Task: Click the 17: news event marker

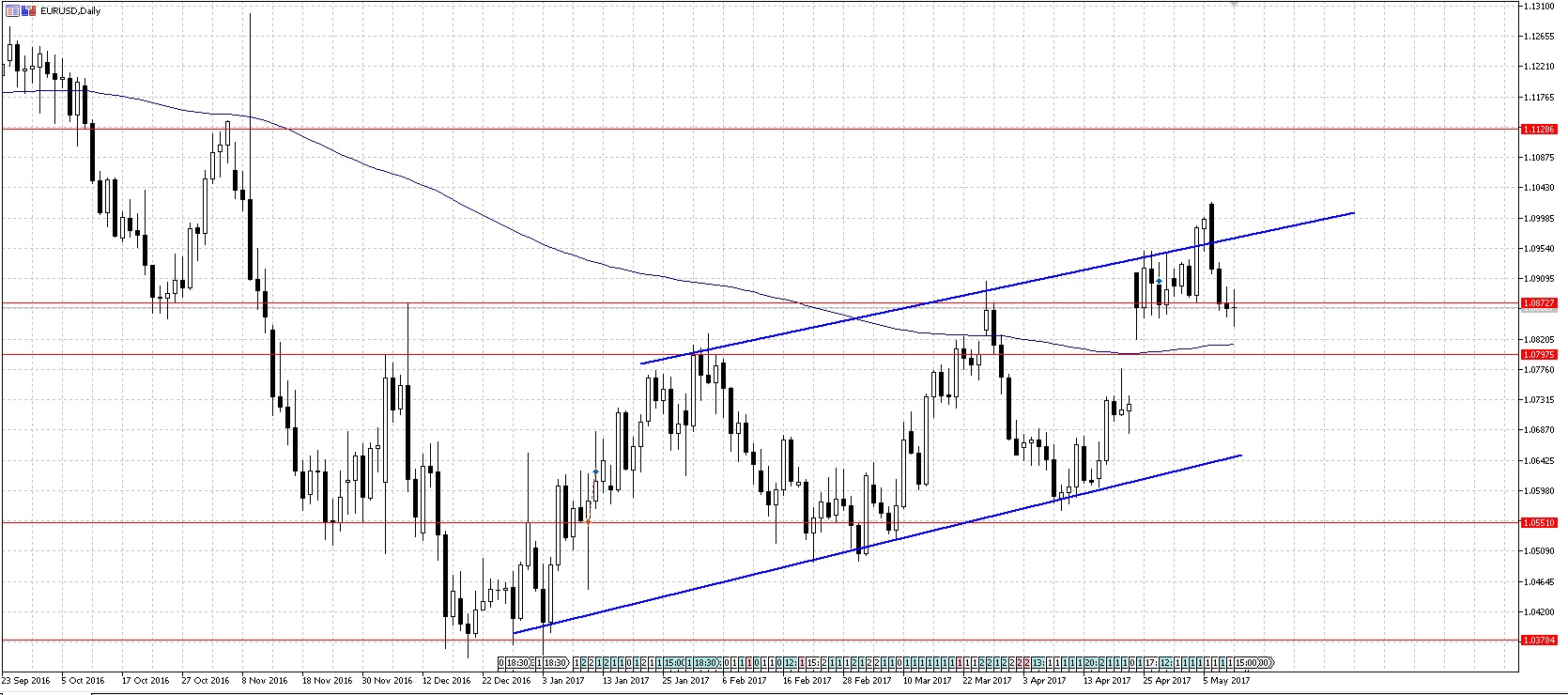Action: pyautogui.click(x=1151, y=662)
